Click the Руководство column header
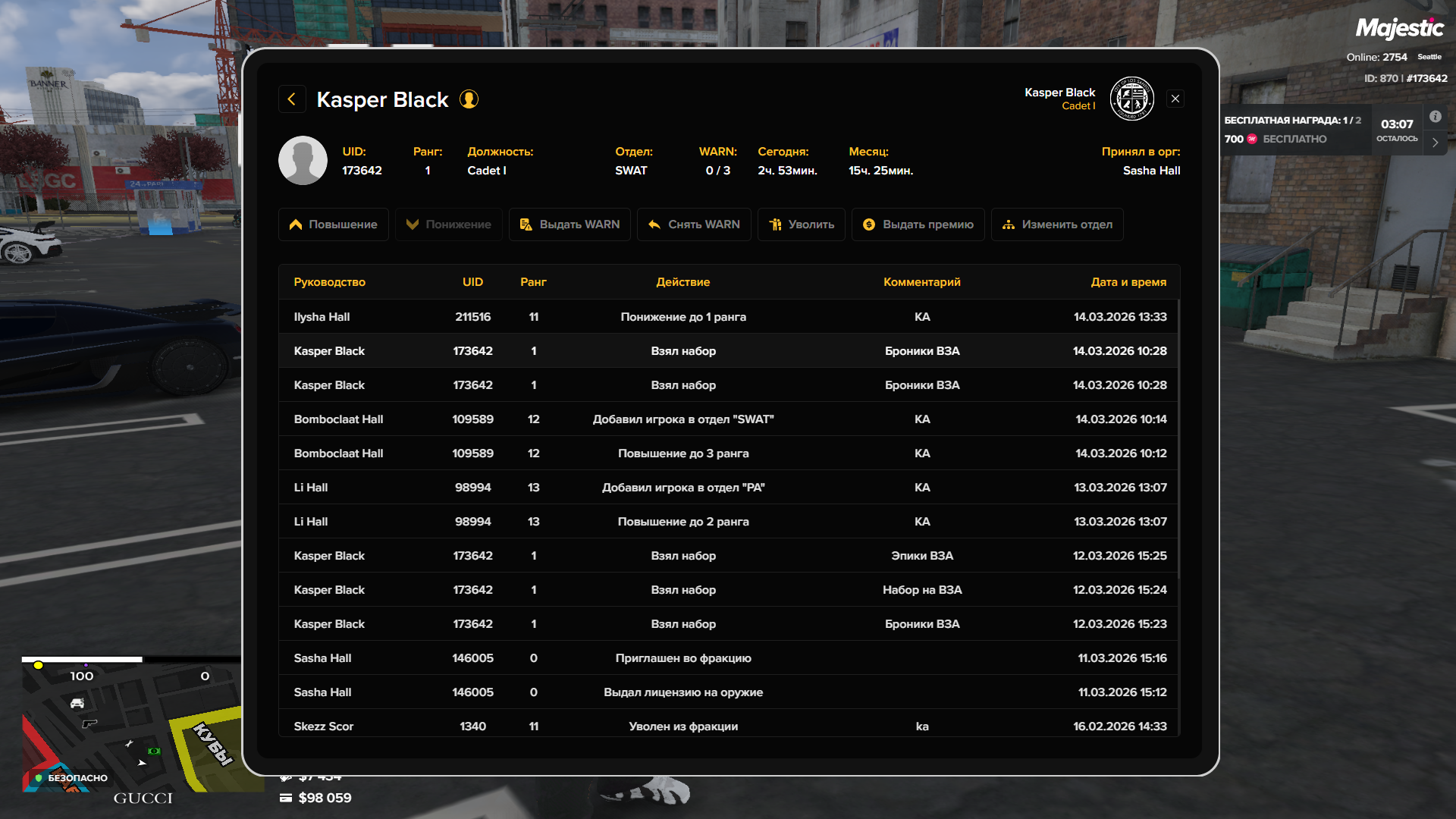Screen dimensions: 1456x819 (329, 282)
